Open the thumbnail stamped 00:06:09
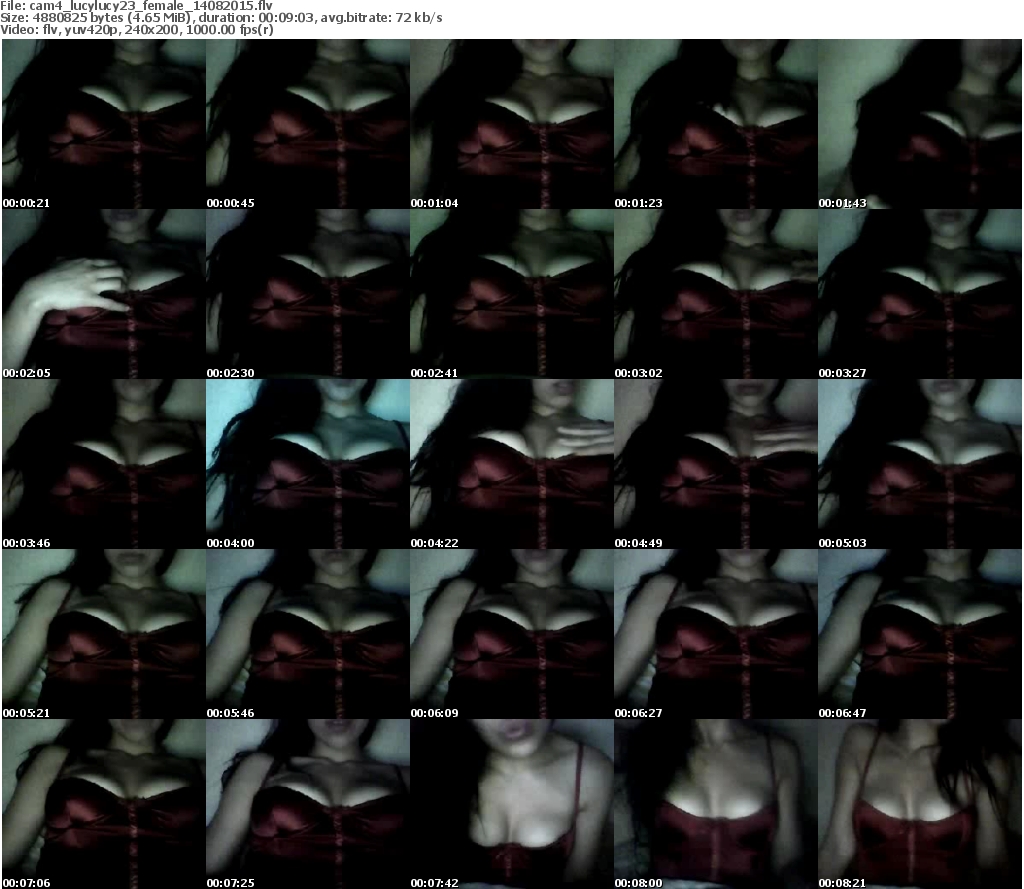 click(x=512, y=634)
